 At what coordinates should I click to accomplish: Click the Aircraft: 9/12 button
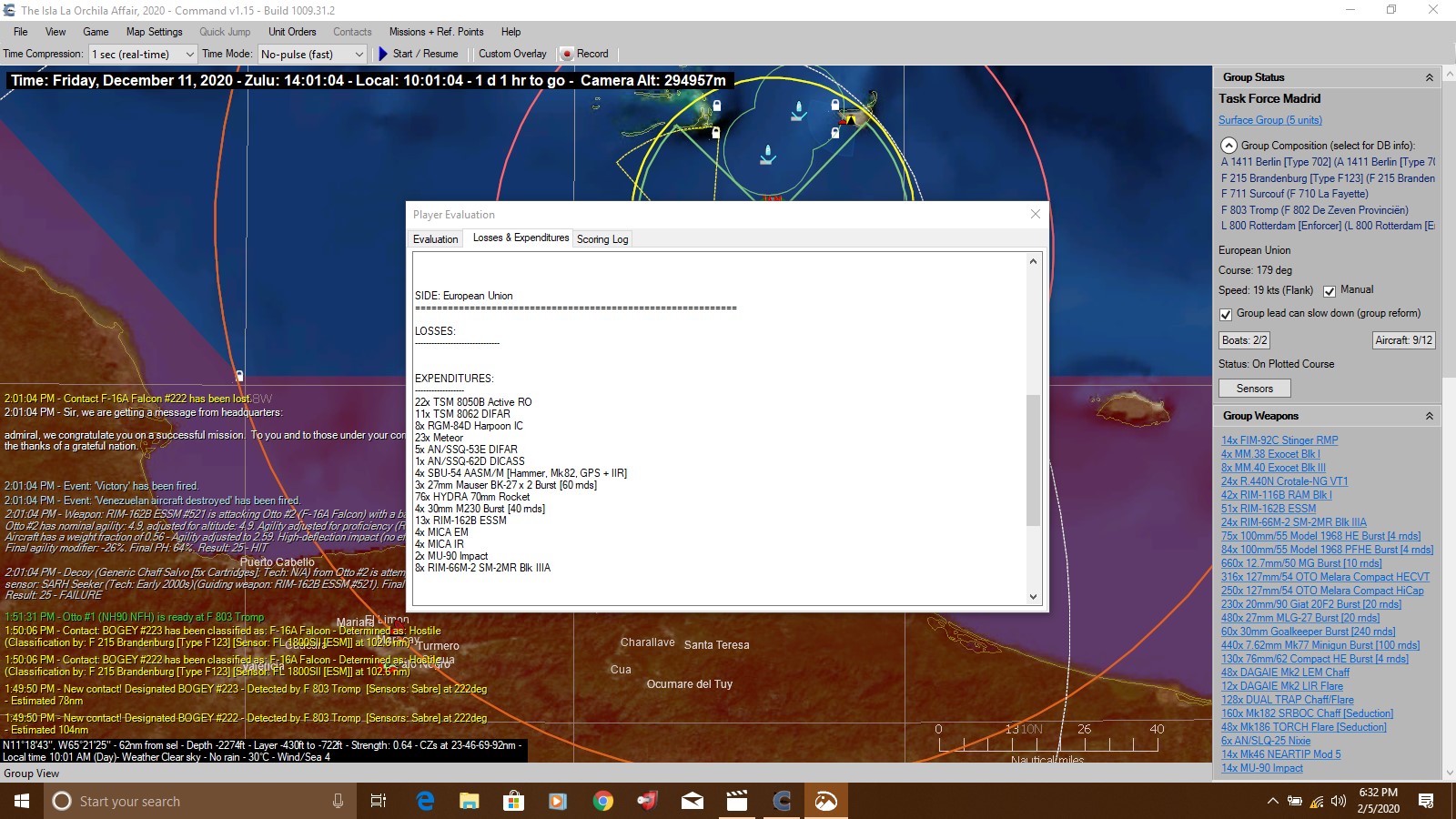click(x=1403, y=340)
